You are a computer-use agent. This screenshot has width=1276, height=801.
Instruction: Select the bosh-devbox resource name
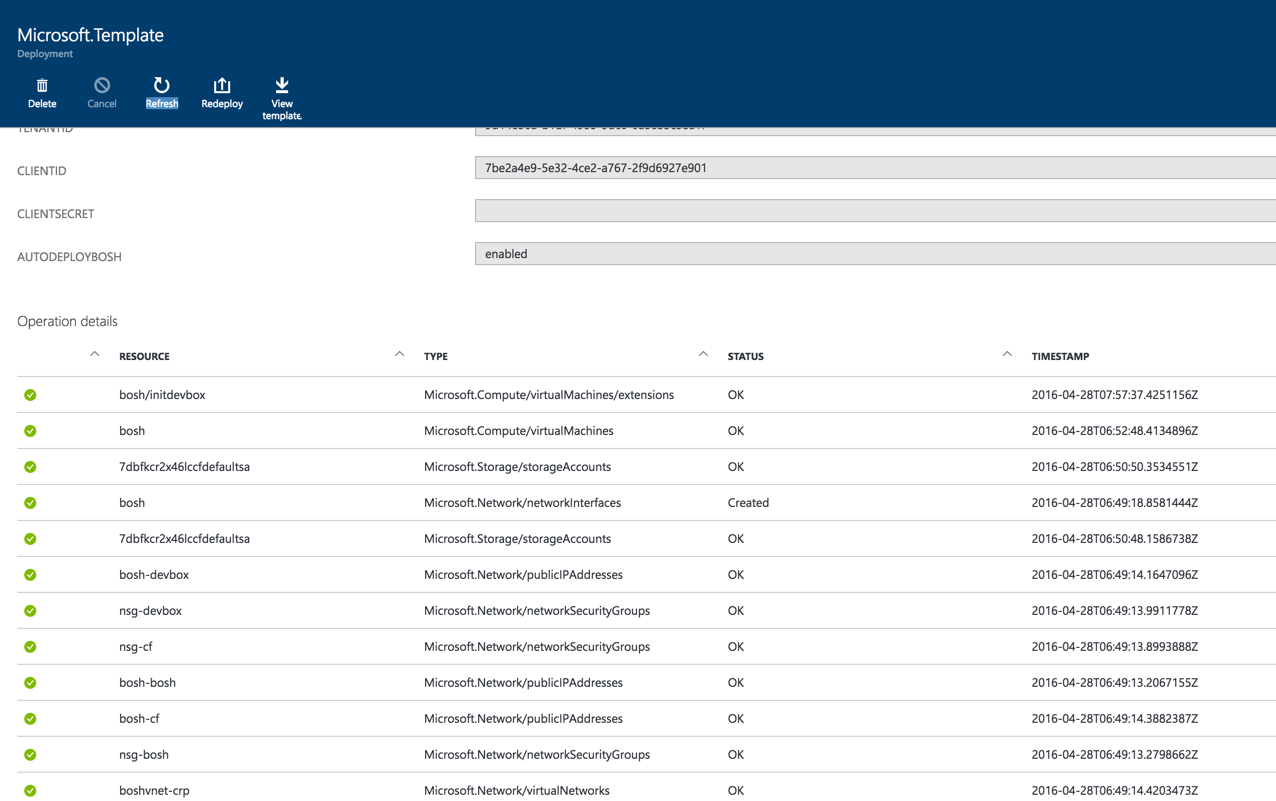[154, 575]
